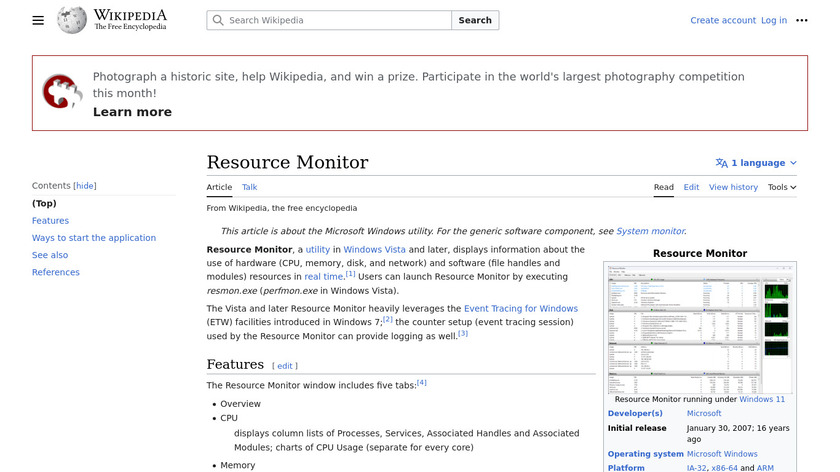Click the Wikipedia globe logo

click(x=72, y=20)
